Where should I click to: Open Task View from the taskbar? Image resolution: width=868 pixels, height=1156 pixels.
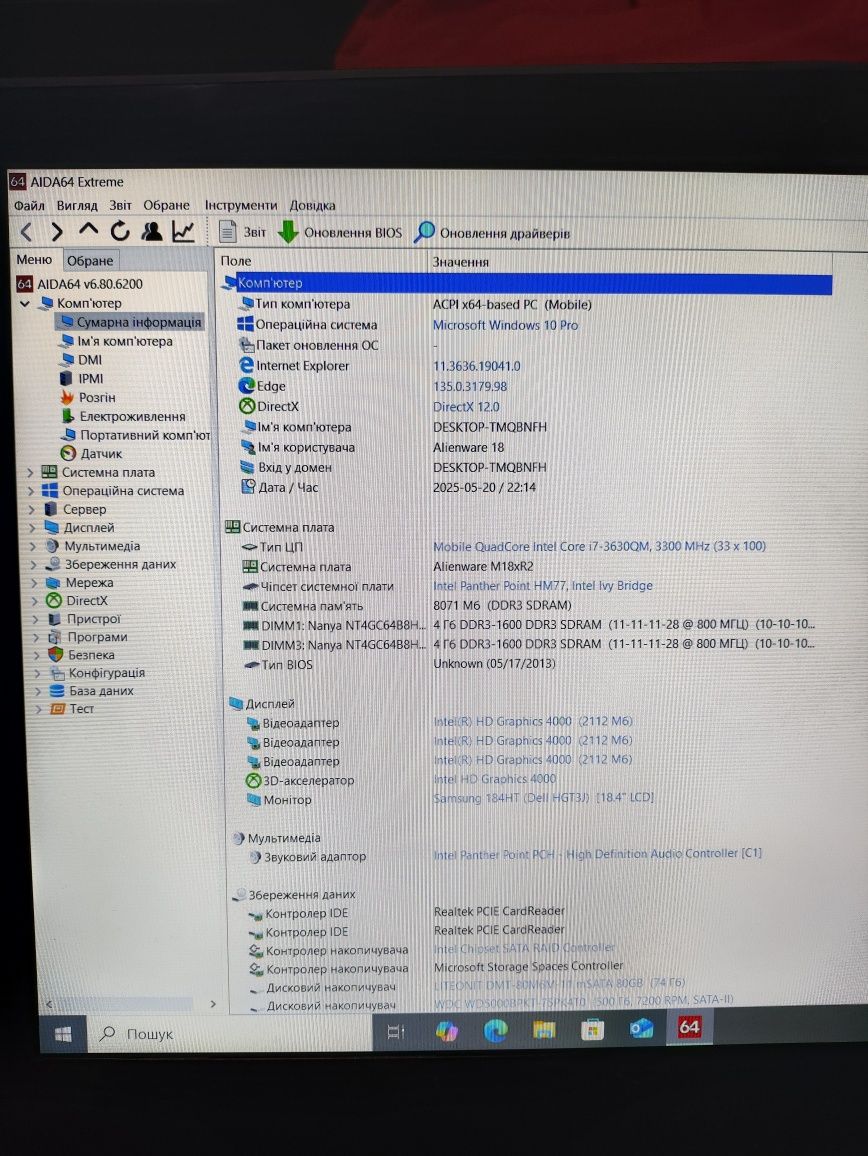coord(396,1032)
